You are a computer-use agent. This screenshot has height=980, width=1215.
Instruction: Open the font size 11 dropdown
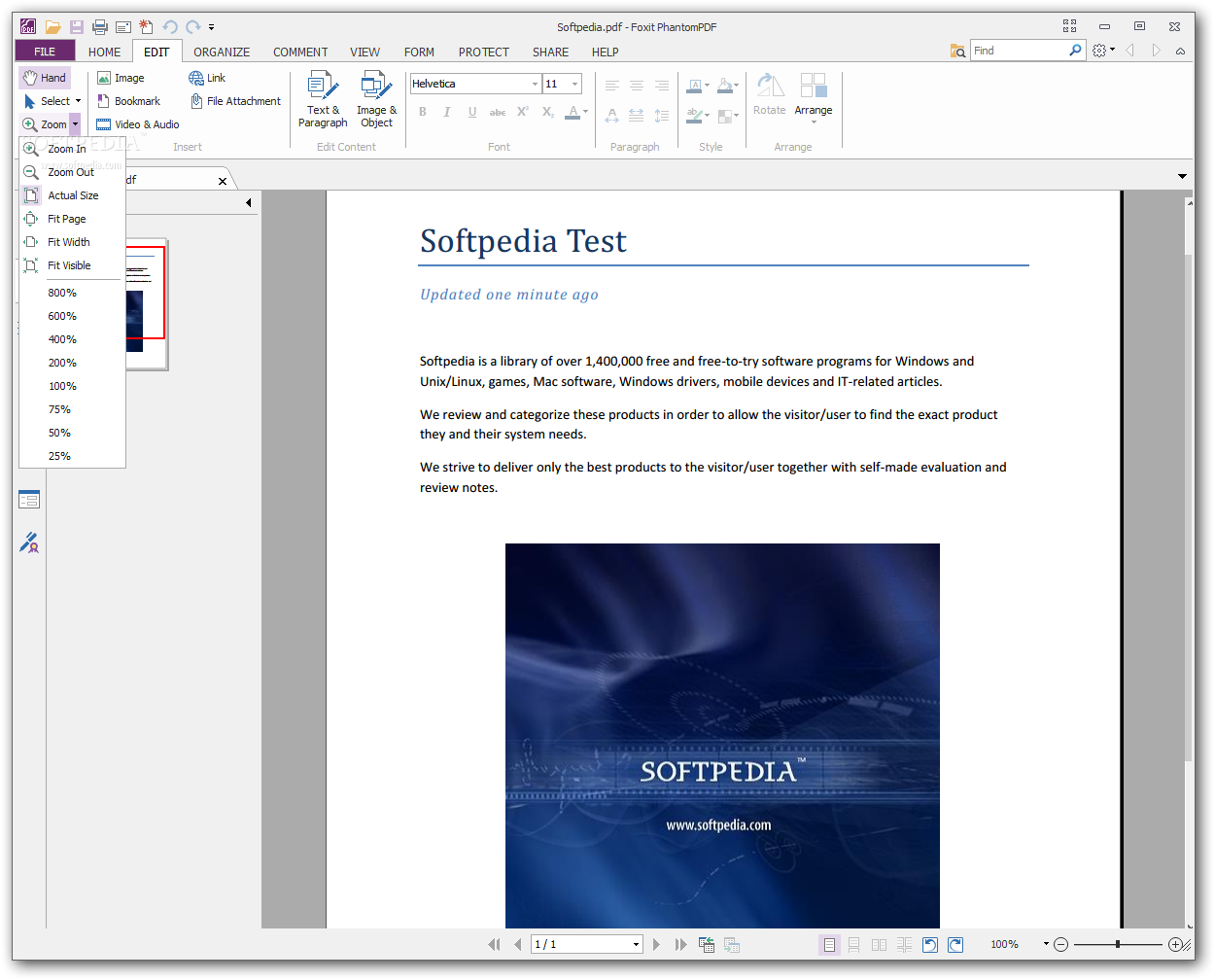point(574,84)
